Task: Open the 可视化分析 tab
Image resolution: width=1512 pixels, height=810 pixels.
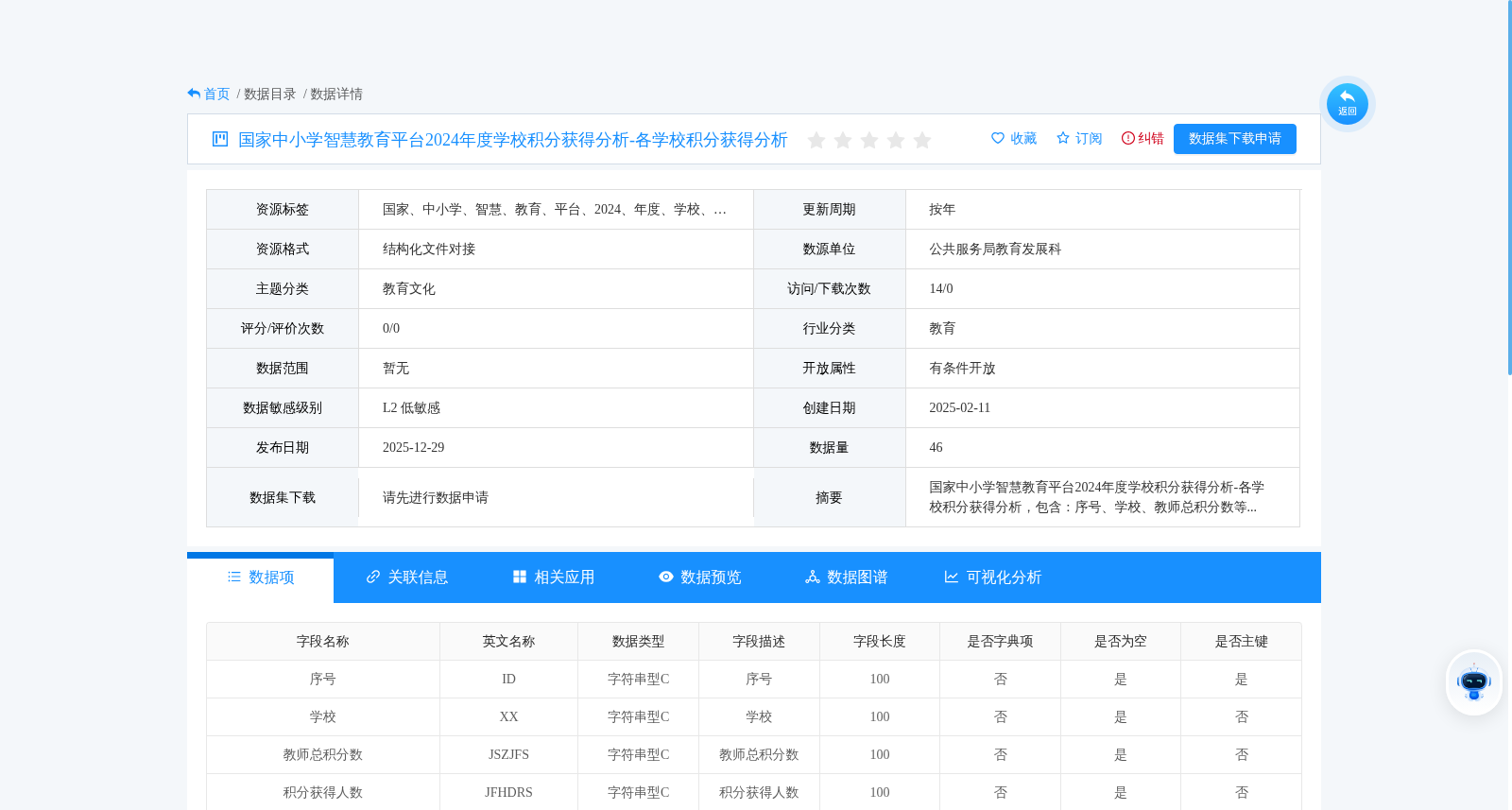Action: coord(993,577)
